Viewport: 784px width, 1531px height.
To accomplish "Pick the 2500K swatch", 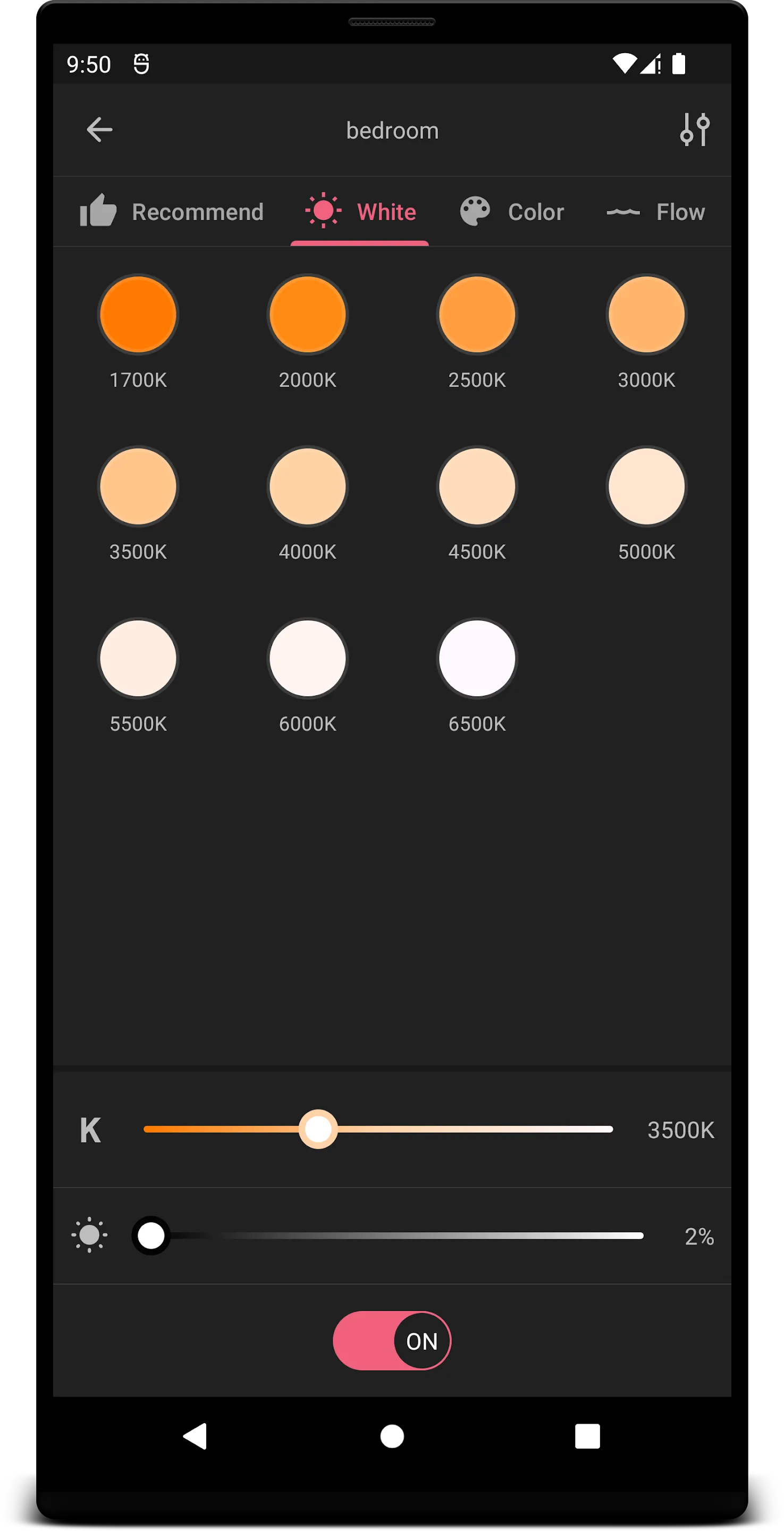I will click(x=477, y=314).
